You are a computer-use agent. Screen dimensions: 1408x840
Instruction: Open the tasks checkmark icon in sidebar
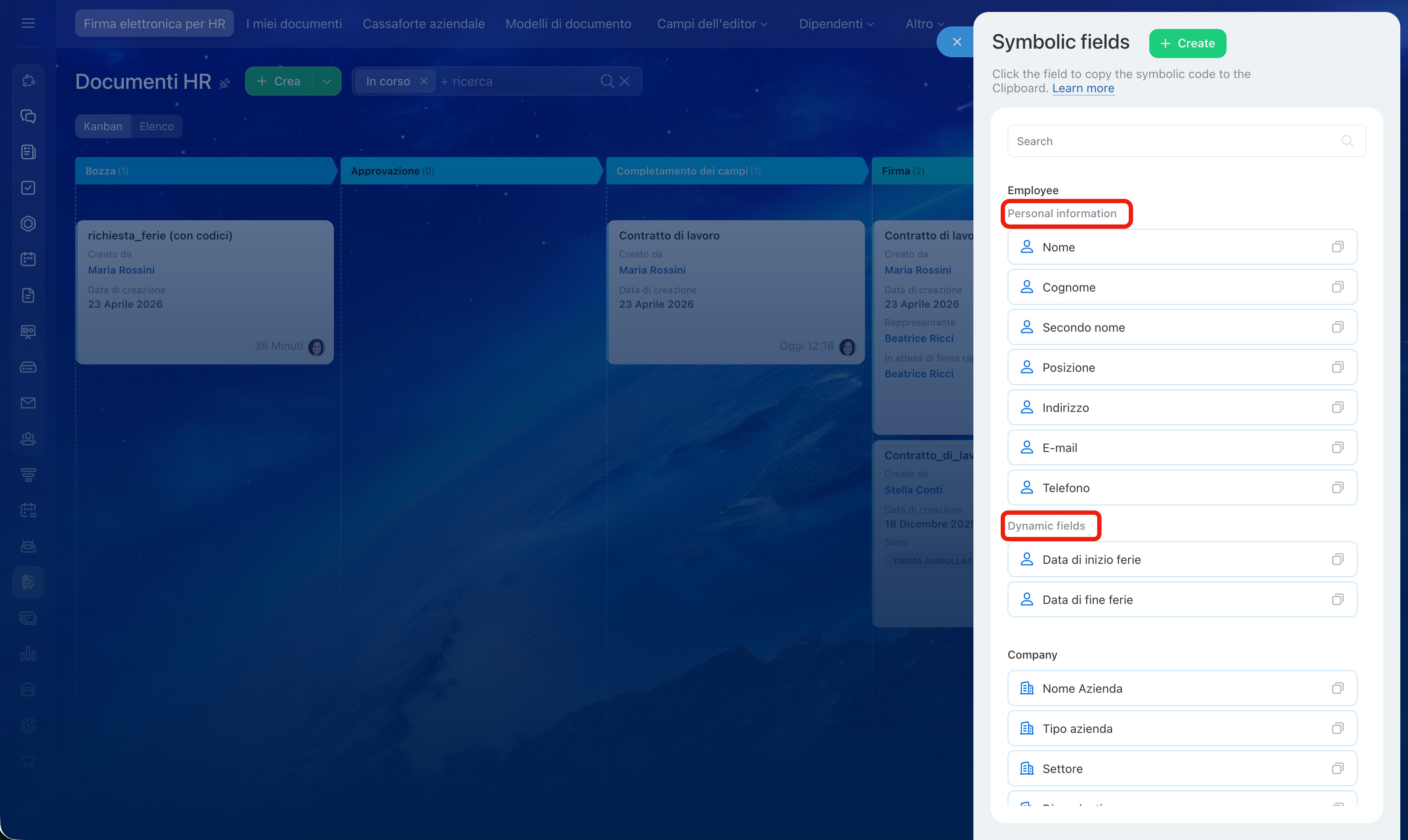[x=28, y=188]
